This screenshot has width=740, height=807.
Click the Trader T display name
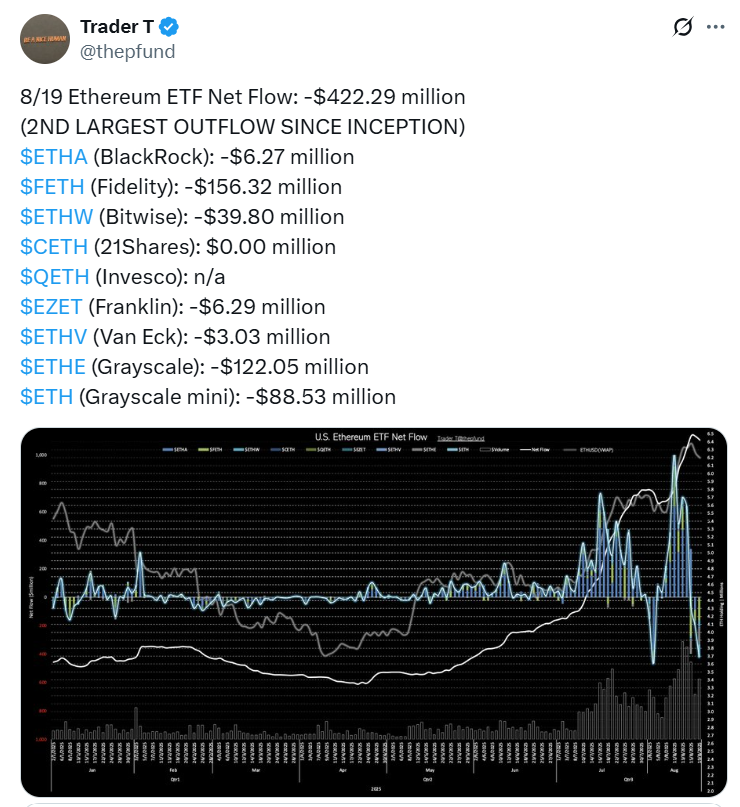tap(116, 26)
